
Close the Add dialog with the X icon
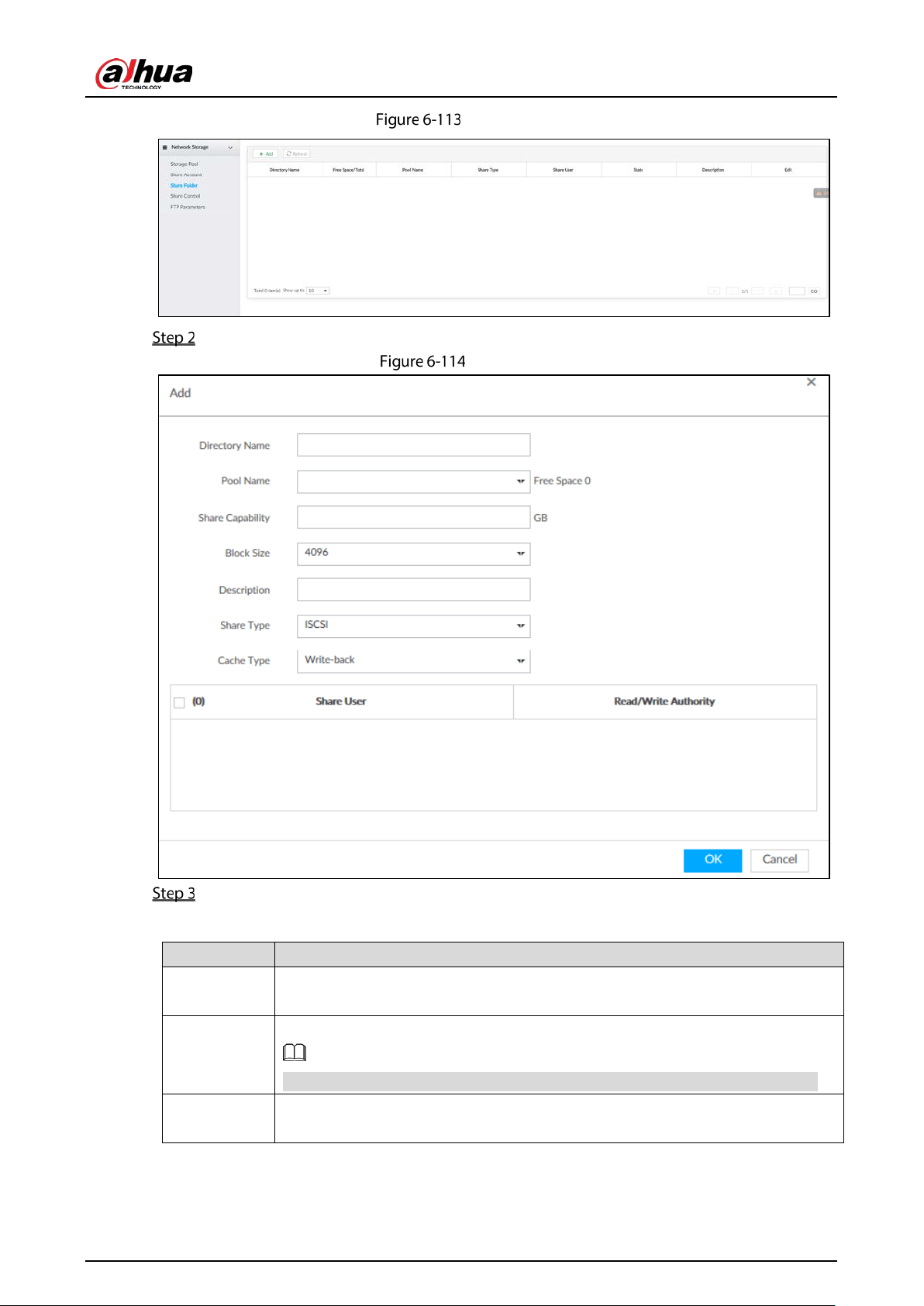(811, 382)
